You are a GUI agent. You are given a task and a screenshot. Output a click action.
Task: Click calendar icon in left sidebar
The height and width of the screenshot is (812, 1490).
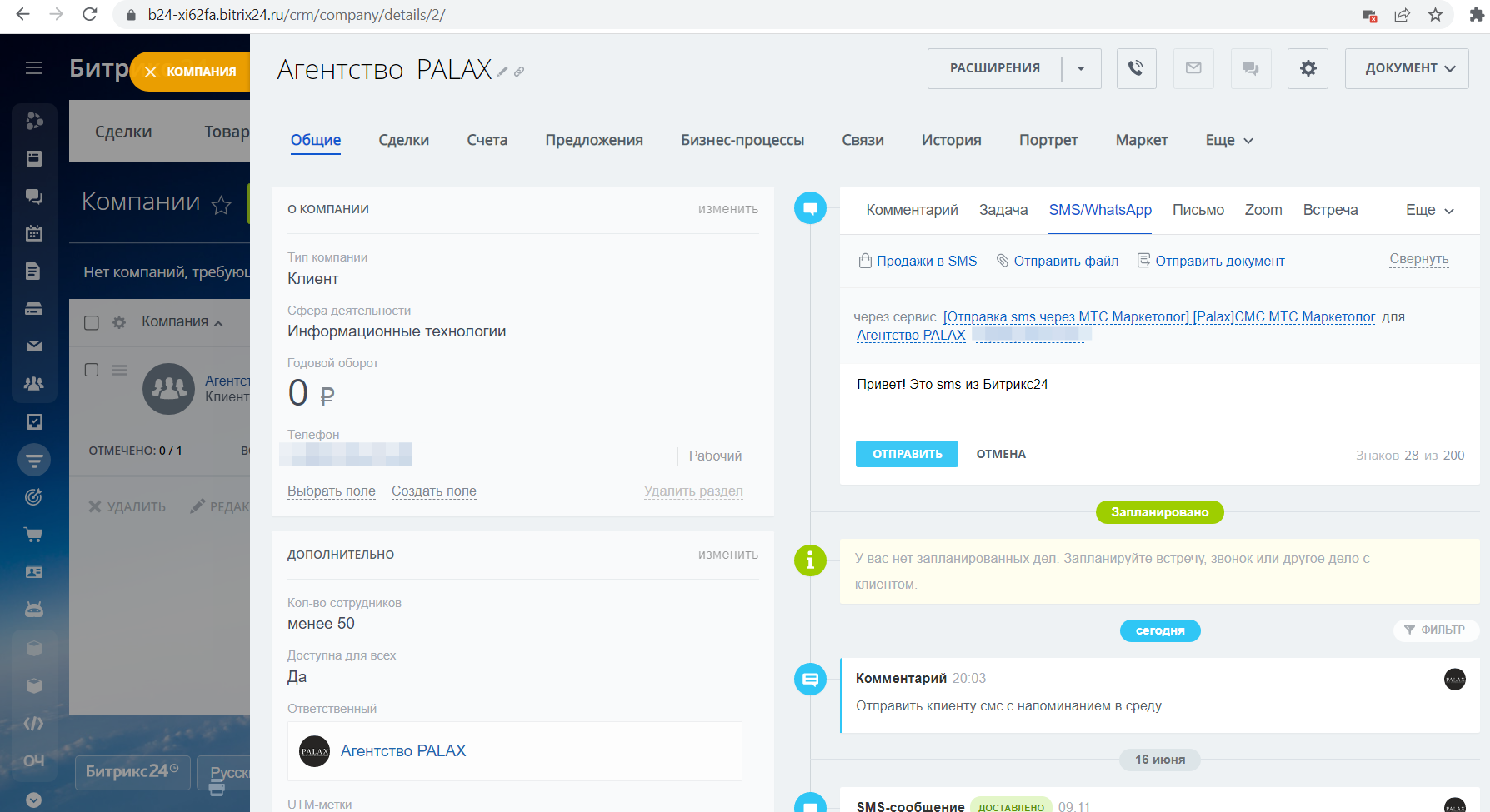(x=34, y=233)
